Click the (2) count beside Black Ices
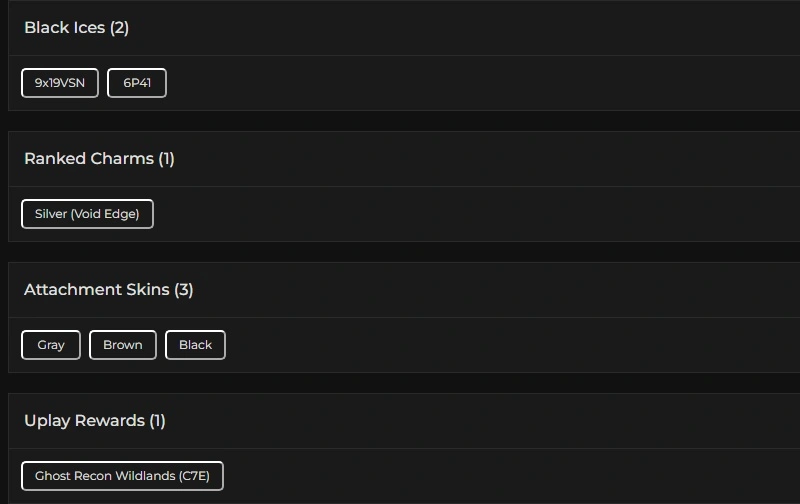 (120, 28)
